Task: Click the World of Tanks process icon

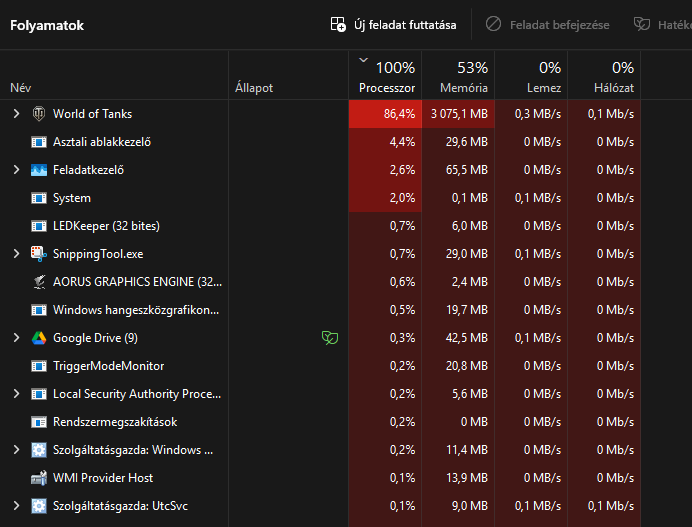Action: [39, 114]
